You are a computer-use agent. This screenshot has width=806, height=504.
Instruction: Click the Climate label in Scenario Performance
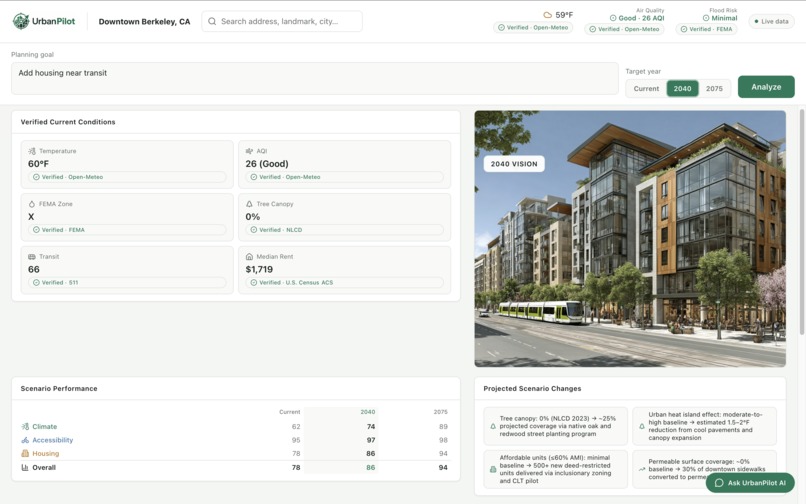tap(45, 426)
